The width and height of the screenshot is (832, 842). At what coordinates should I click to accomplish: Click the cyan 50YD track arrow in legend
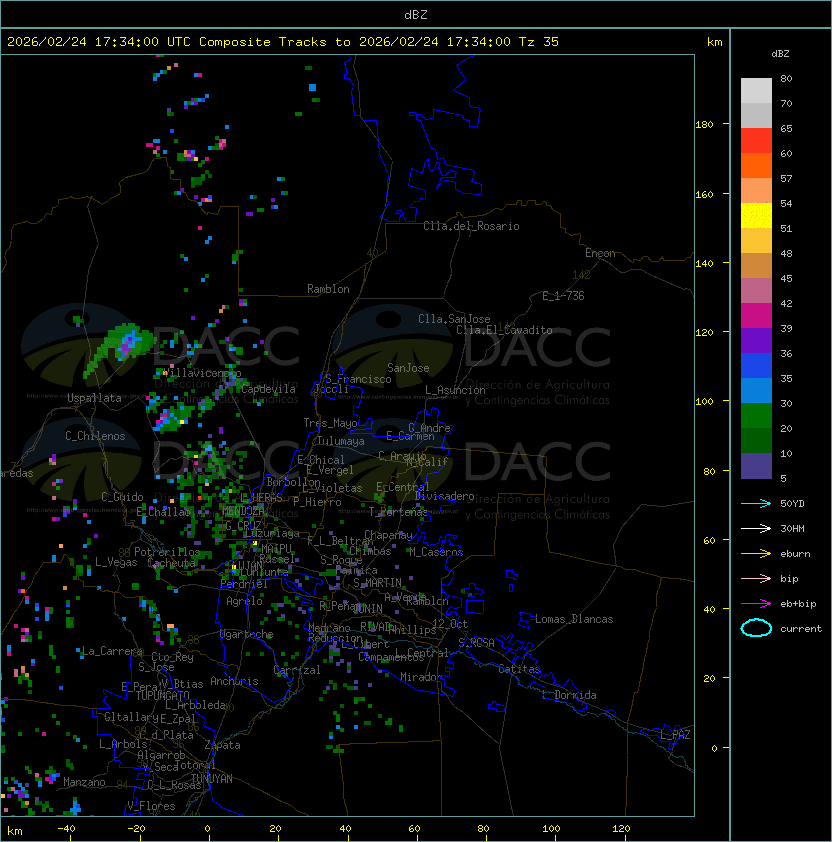[x=756, y=503]
